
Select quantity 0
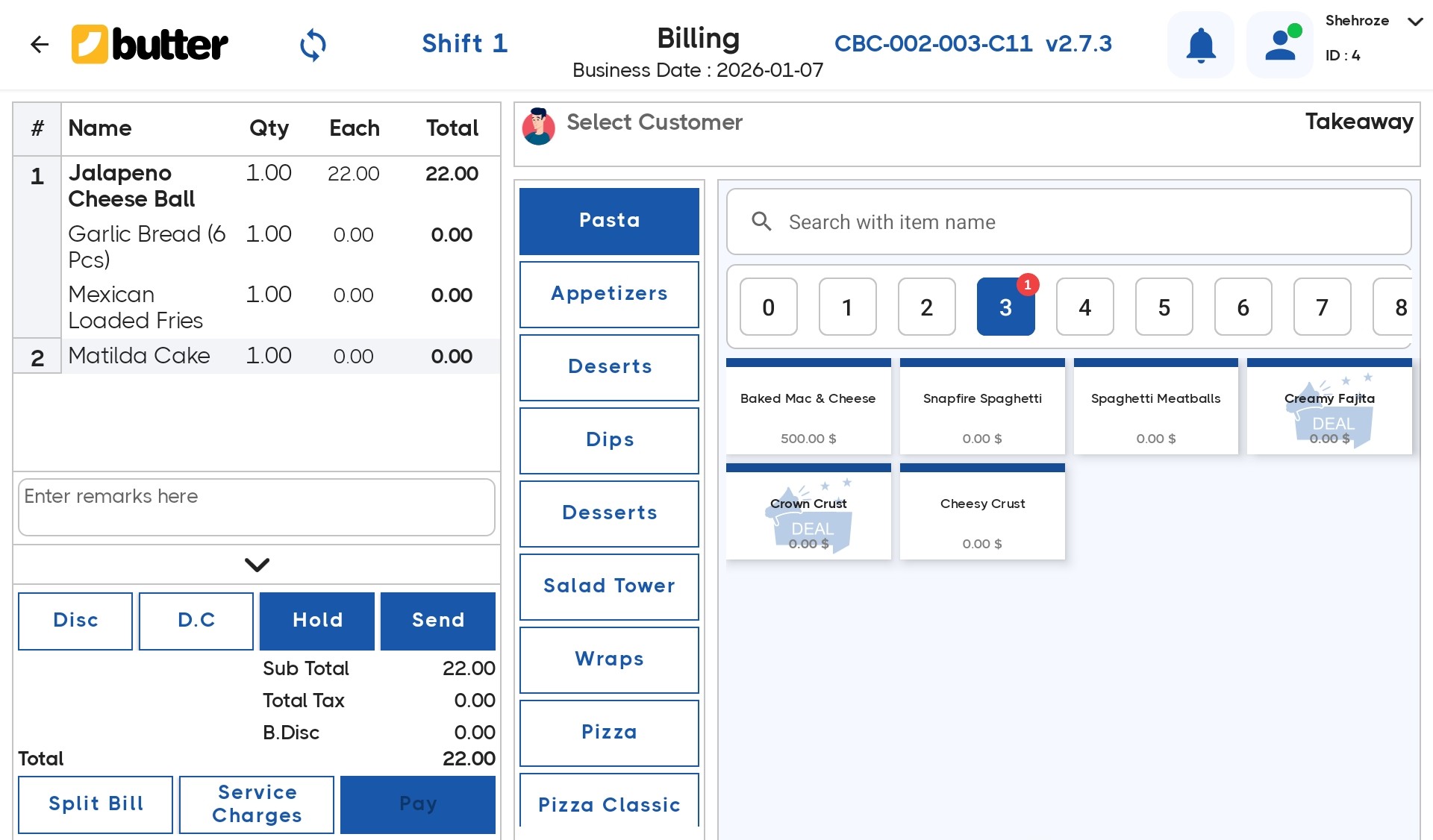tap(769, 307)
